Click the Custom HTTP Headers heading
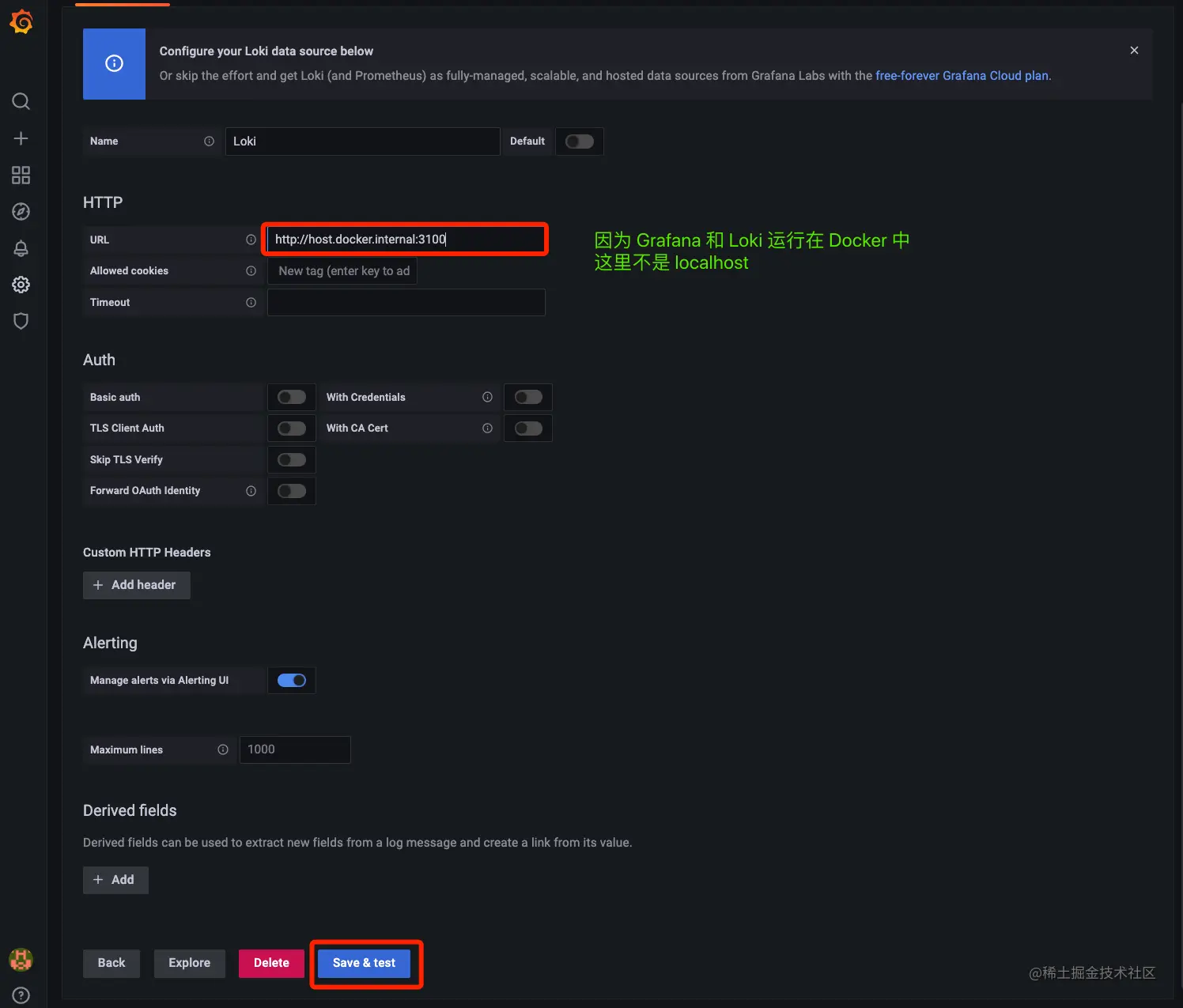 tap(147, 553)
